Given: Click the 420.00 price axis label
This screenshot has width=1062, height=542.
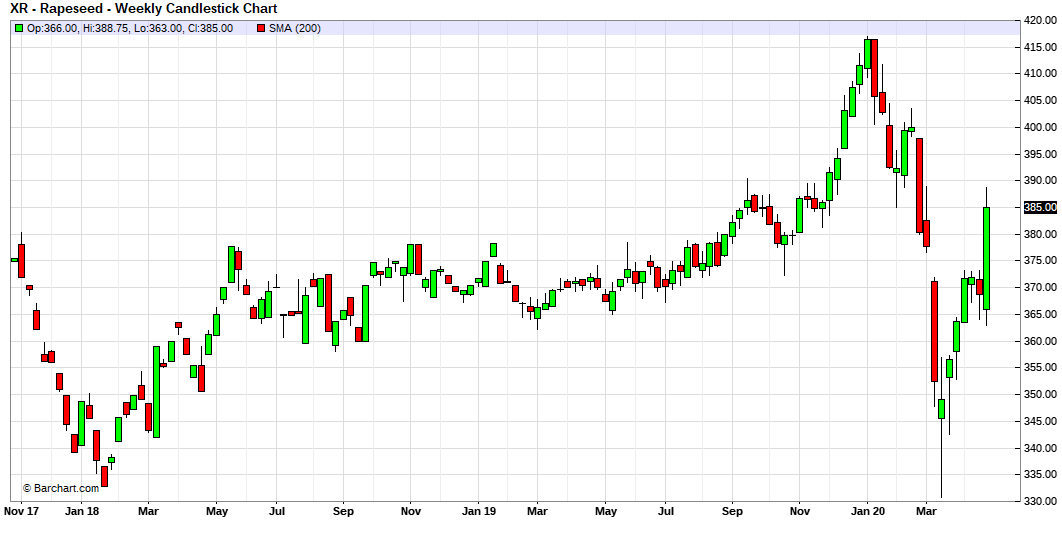Looking at the screenshot, I should pos(1039,20).
